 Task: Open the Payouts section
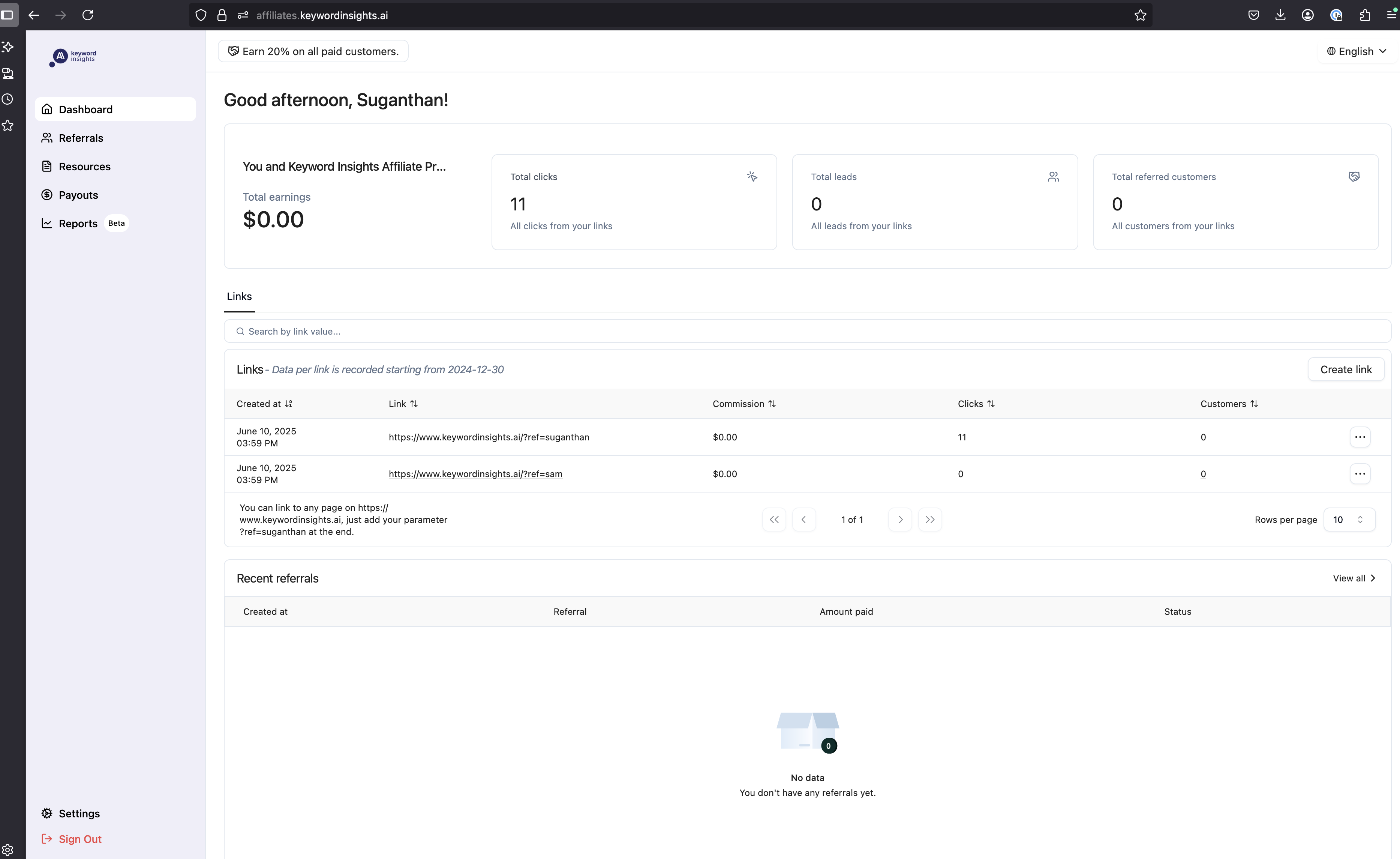coord(78,195)
